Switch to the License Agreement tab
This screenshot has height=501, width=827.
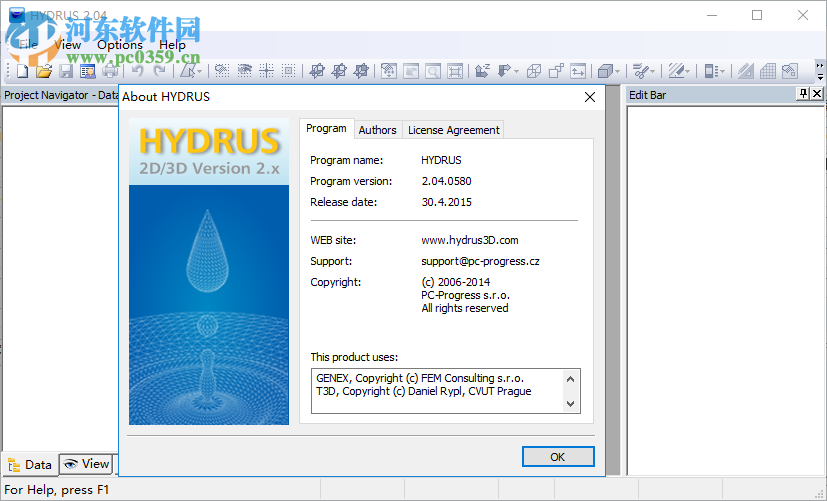pos(454,130)
